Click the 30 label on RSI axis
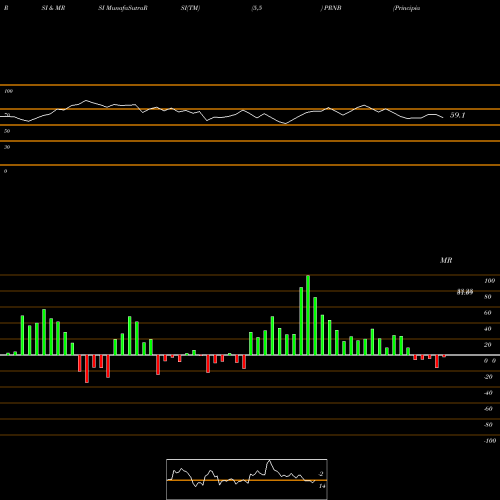Screen dimensions: 500x500 [x=7, y=147]
